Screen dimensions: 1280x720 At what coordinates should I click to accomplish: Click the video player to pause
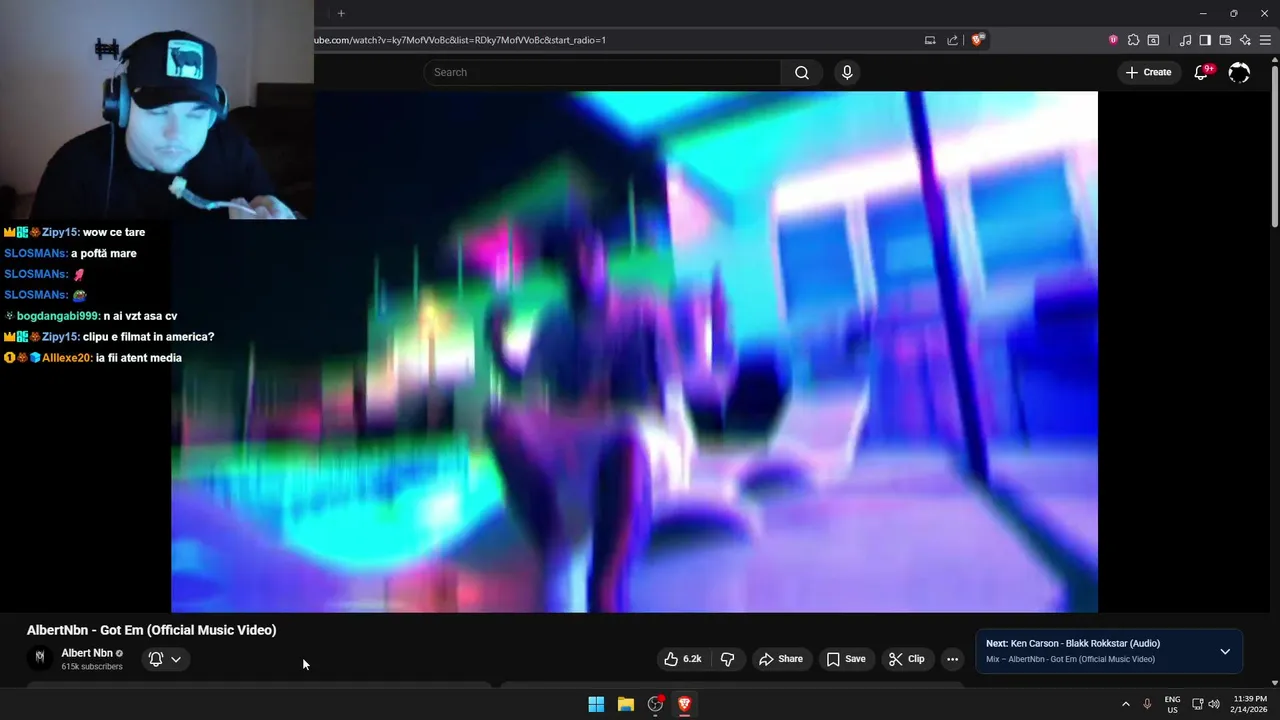(x=634, y=351)
